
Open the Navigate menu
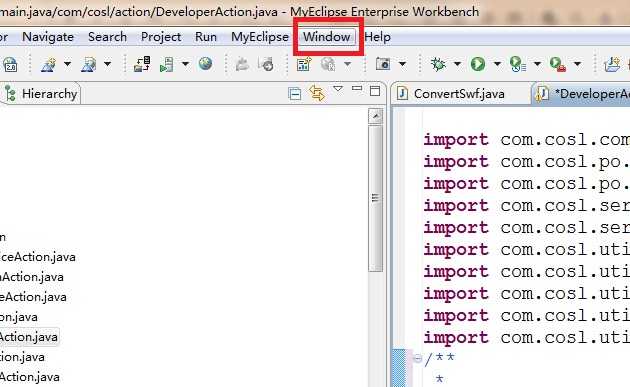[x=48, y=37]
